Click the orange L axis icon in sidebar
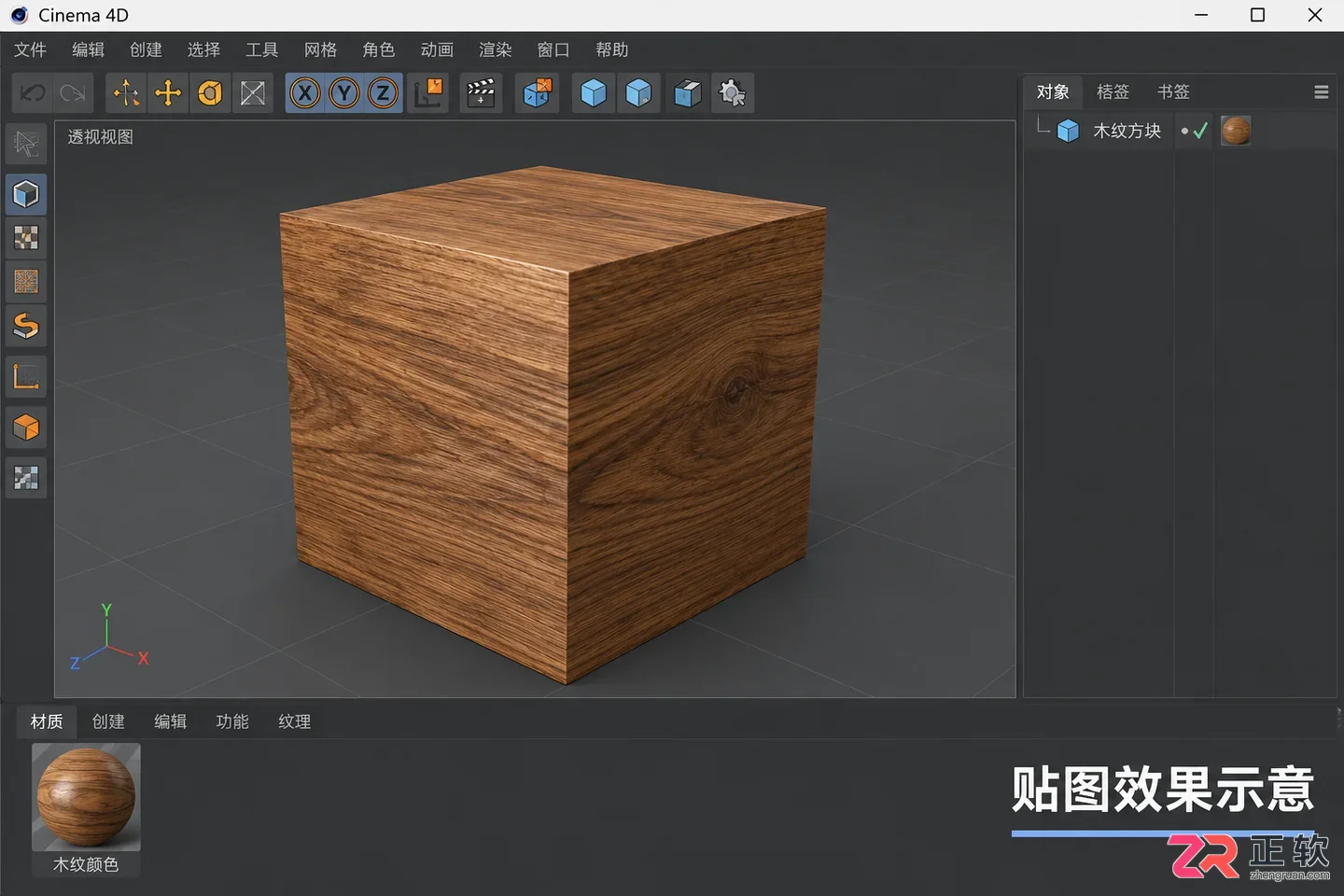Screen dimensions: 1344x896 26,377
